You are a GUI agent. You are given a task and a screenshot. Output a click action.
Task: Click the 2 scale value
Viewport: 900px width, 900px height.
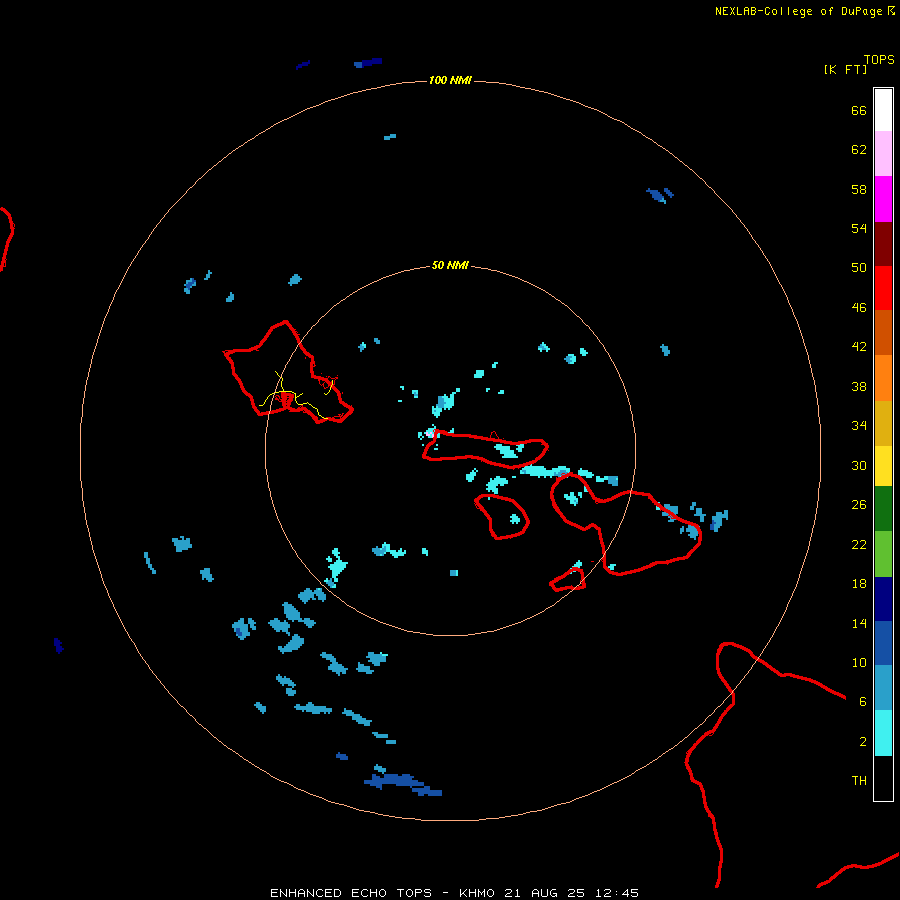click(863, 742)
